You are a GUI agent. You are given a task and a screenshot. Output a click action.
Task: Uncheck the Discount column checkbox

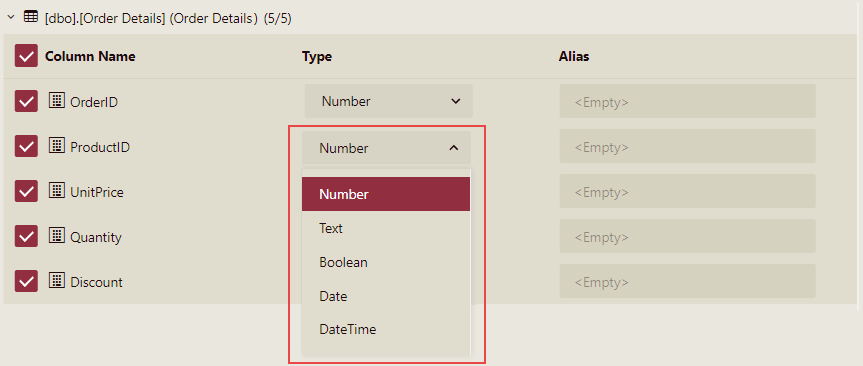click(x=26, y=282)
